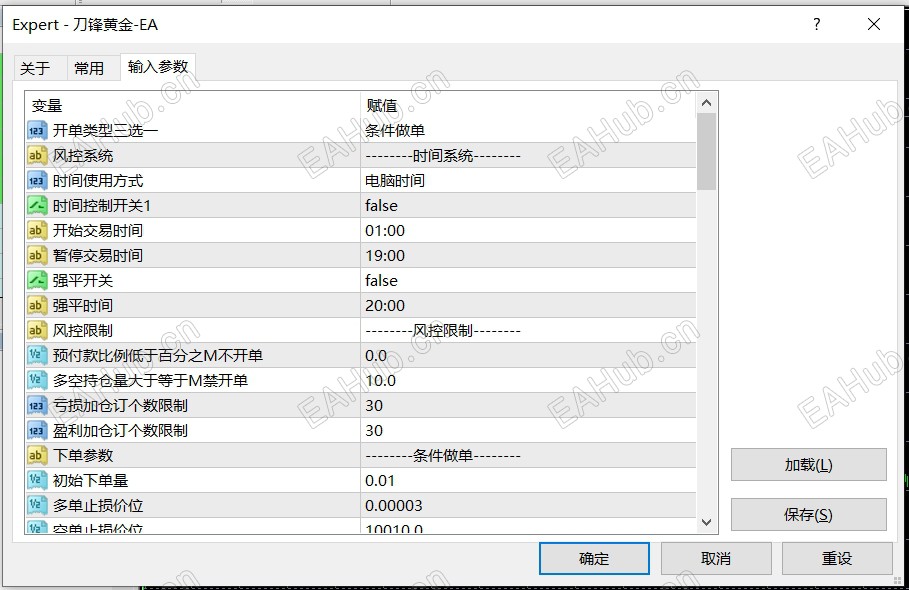Select the 预付款比例低于百分之M不开单 label
Viewport: 909px width, 590px height.
158,355
